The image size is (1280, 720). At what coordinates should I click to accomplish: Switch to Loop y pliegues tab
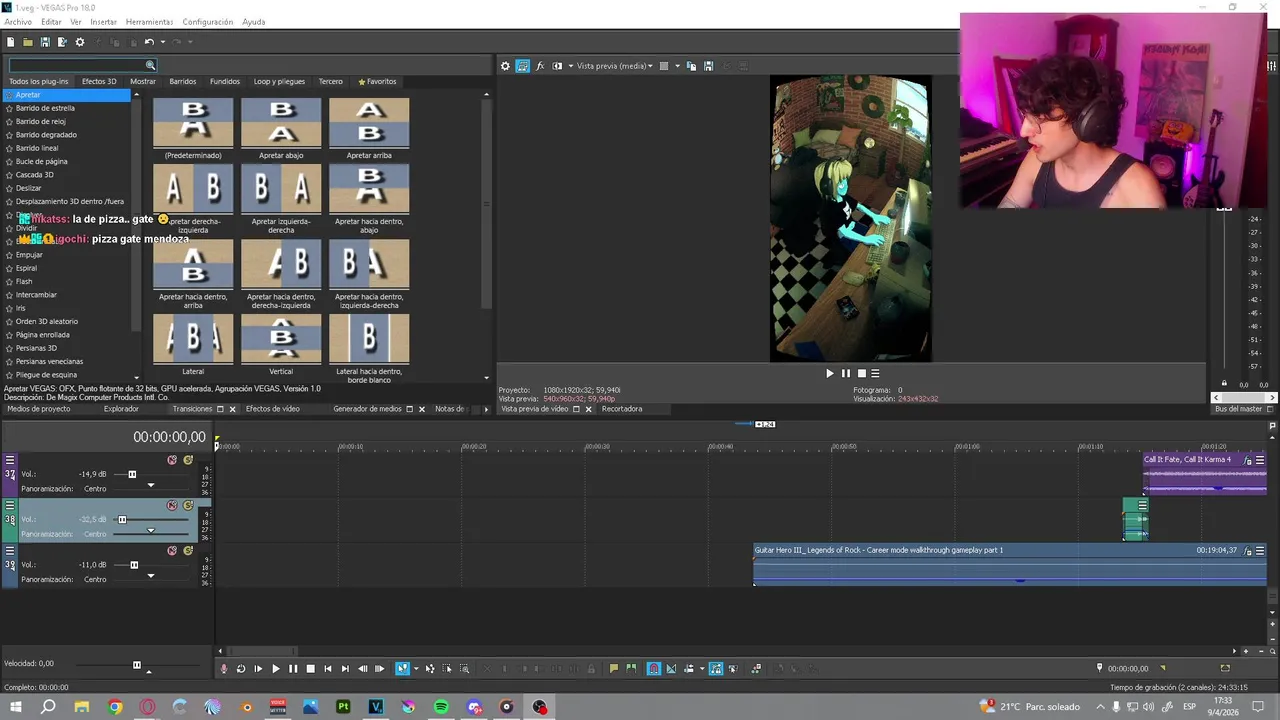[x=279, y=81]
